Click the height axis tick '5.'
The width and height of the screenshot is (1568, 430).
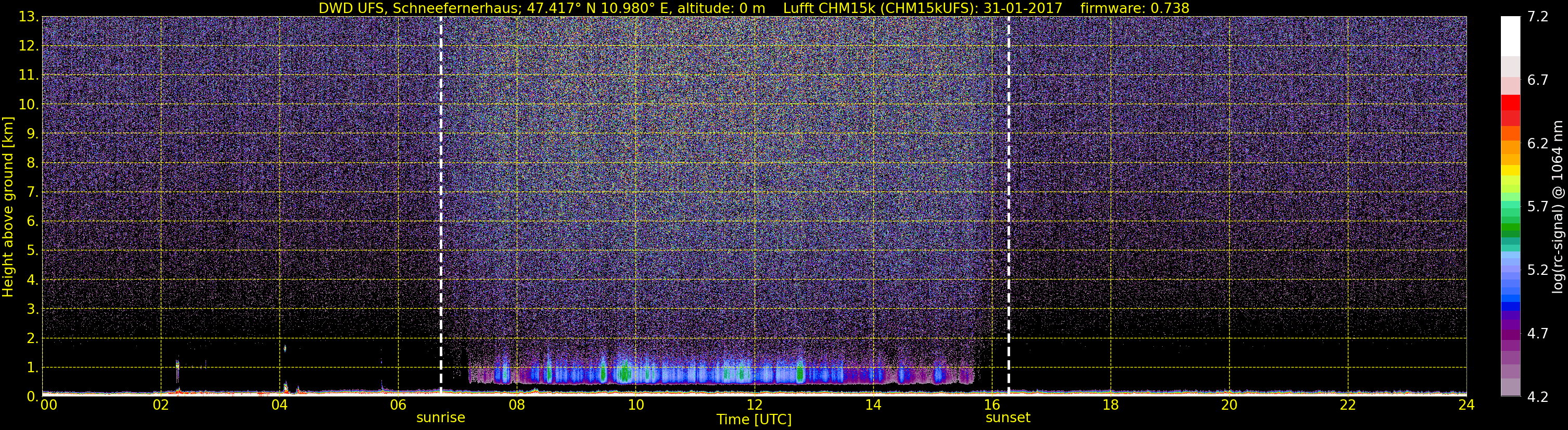tap(32, 250)
